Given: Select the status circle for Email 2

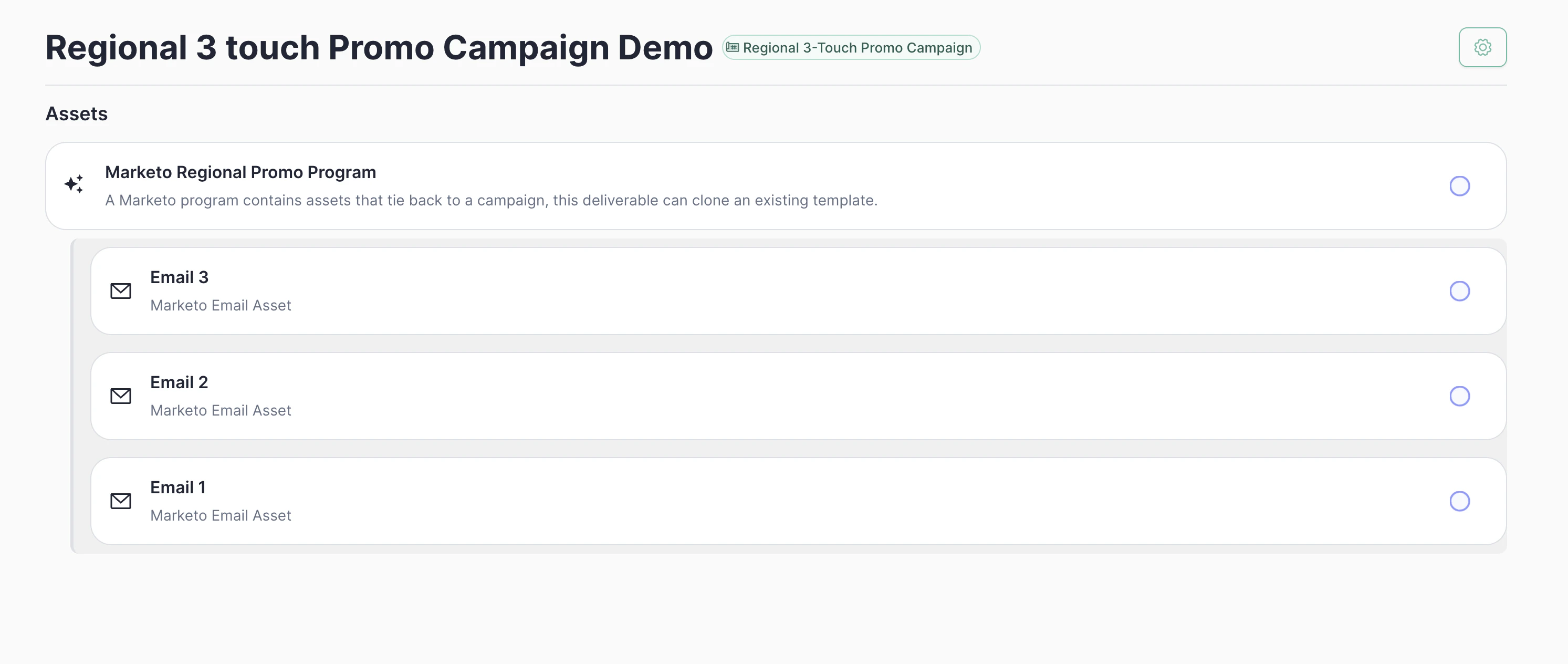Looking at the screenshot, I should (1460, 396).
